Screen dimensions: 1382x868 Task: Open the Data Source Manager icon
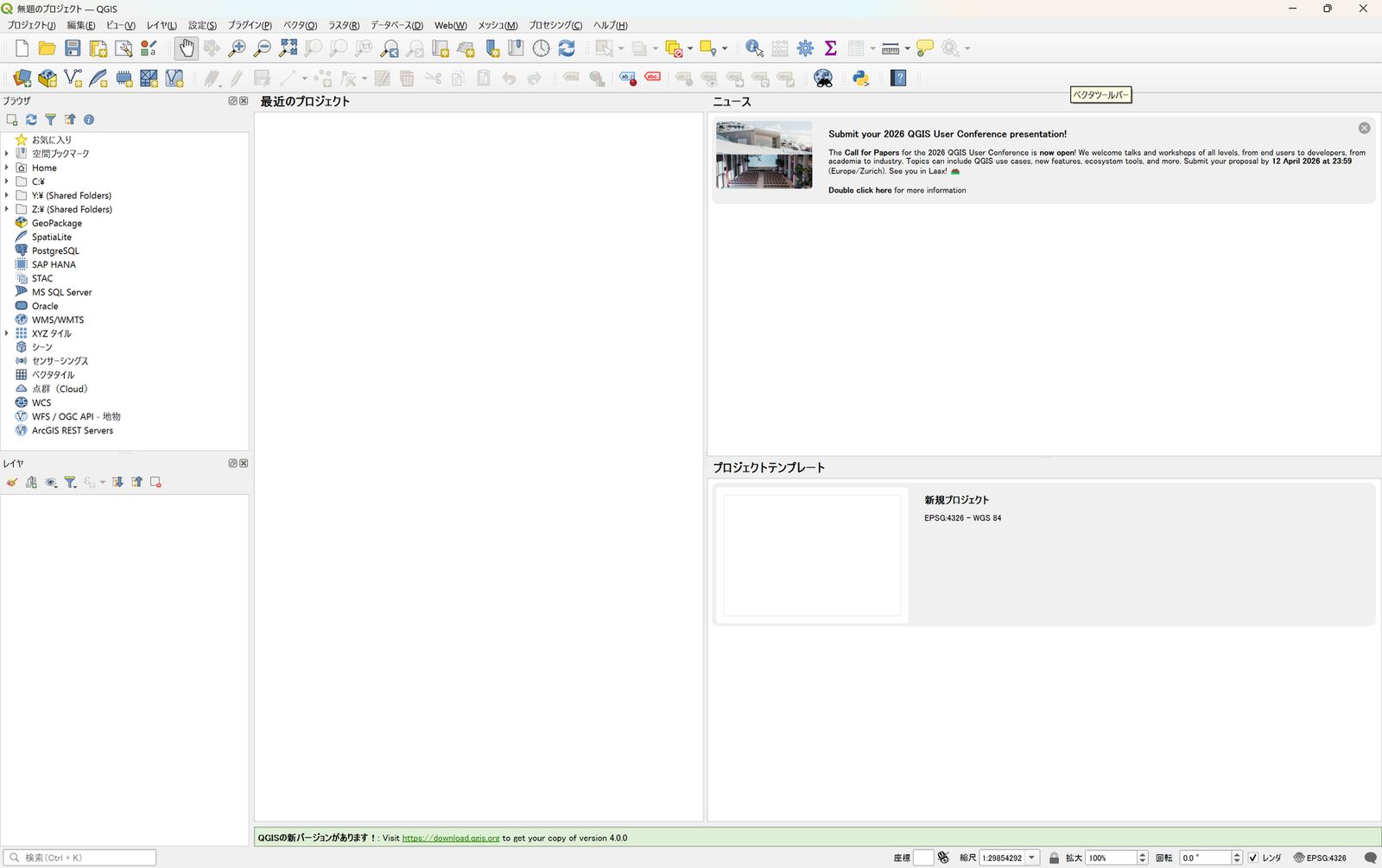pyautogui.click(x=22, y=79)
